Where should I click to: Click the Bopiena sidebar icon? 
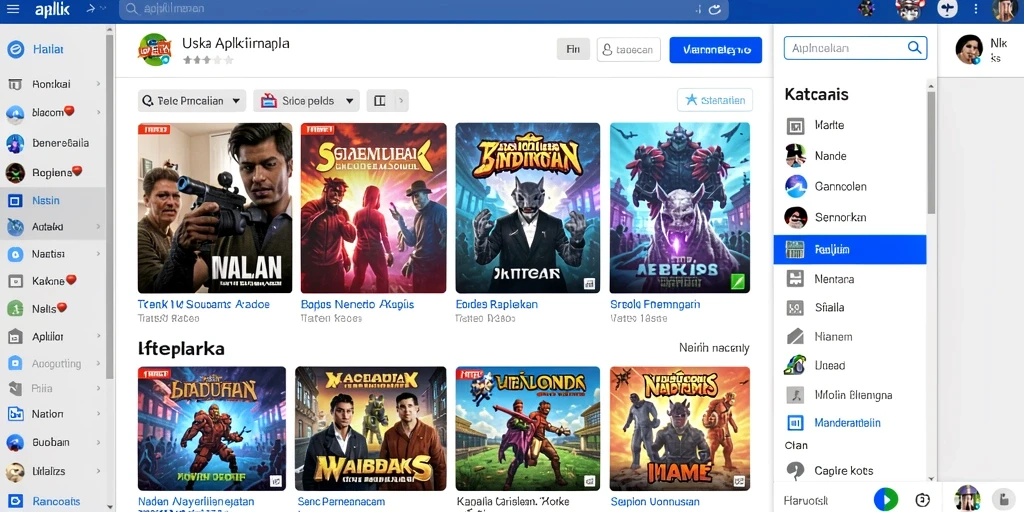tap(15, 172)
